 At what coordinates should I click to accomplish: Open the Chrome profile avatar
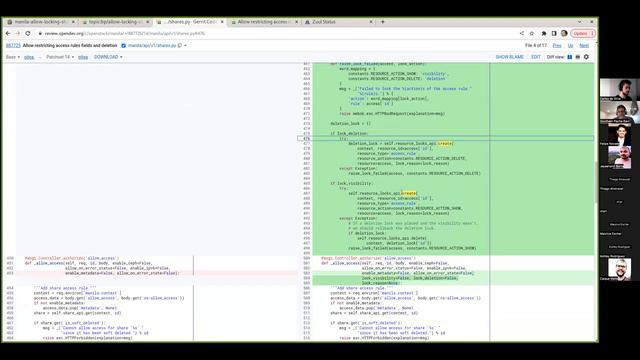[564, 33]
